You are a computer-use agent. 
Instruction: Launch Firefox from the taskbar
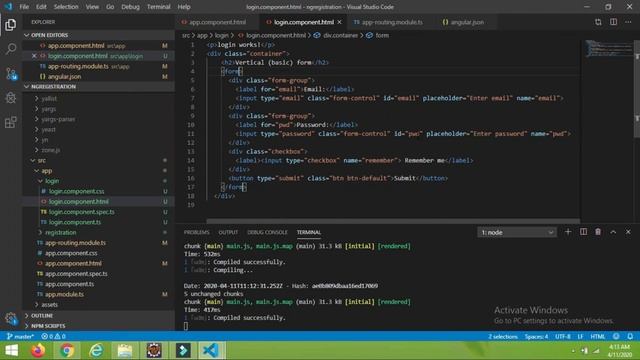[x=38, y=351]
